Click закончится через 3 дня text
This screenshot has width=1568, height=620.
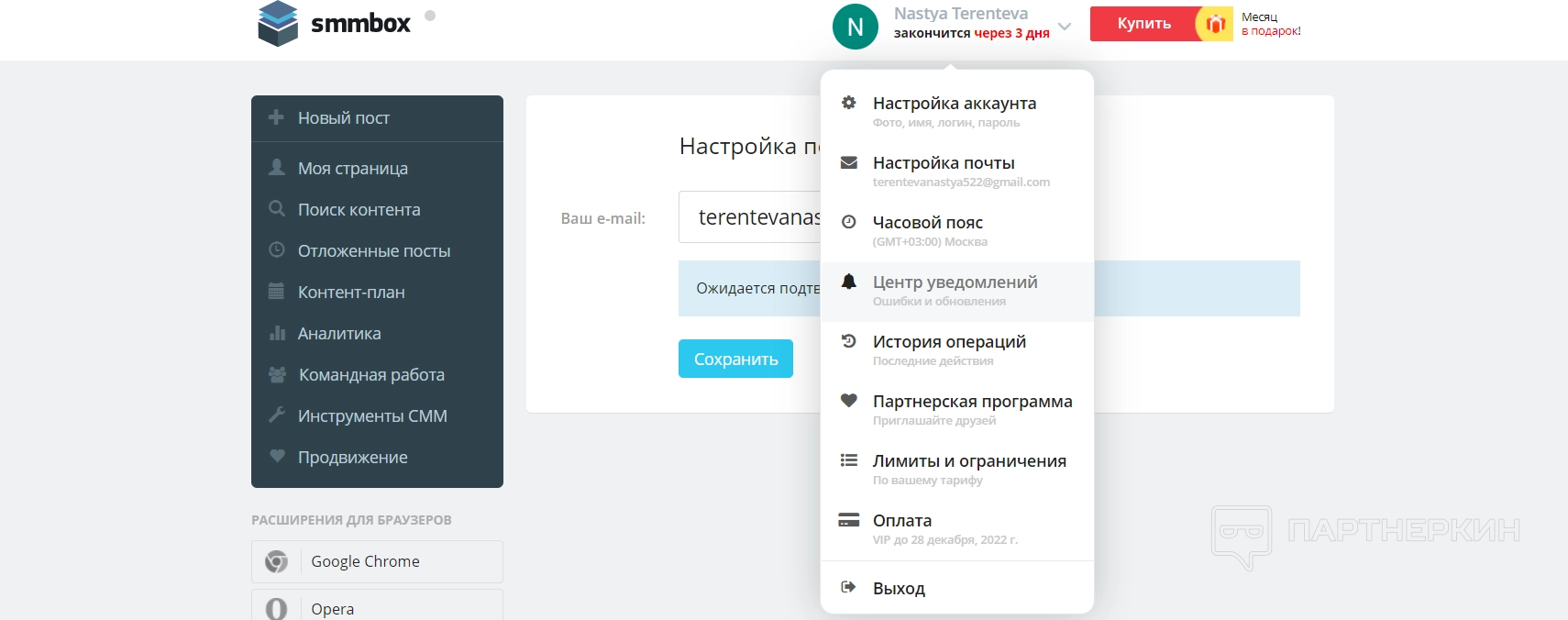click(x=971, y=33)
